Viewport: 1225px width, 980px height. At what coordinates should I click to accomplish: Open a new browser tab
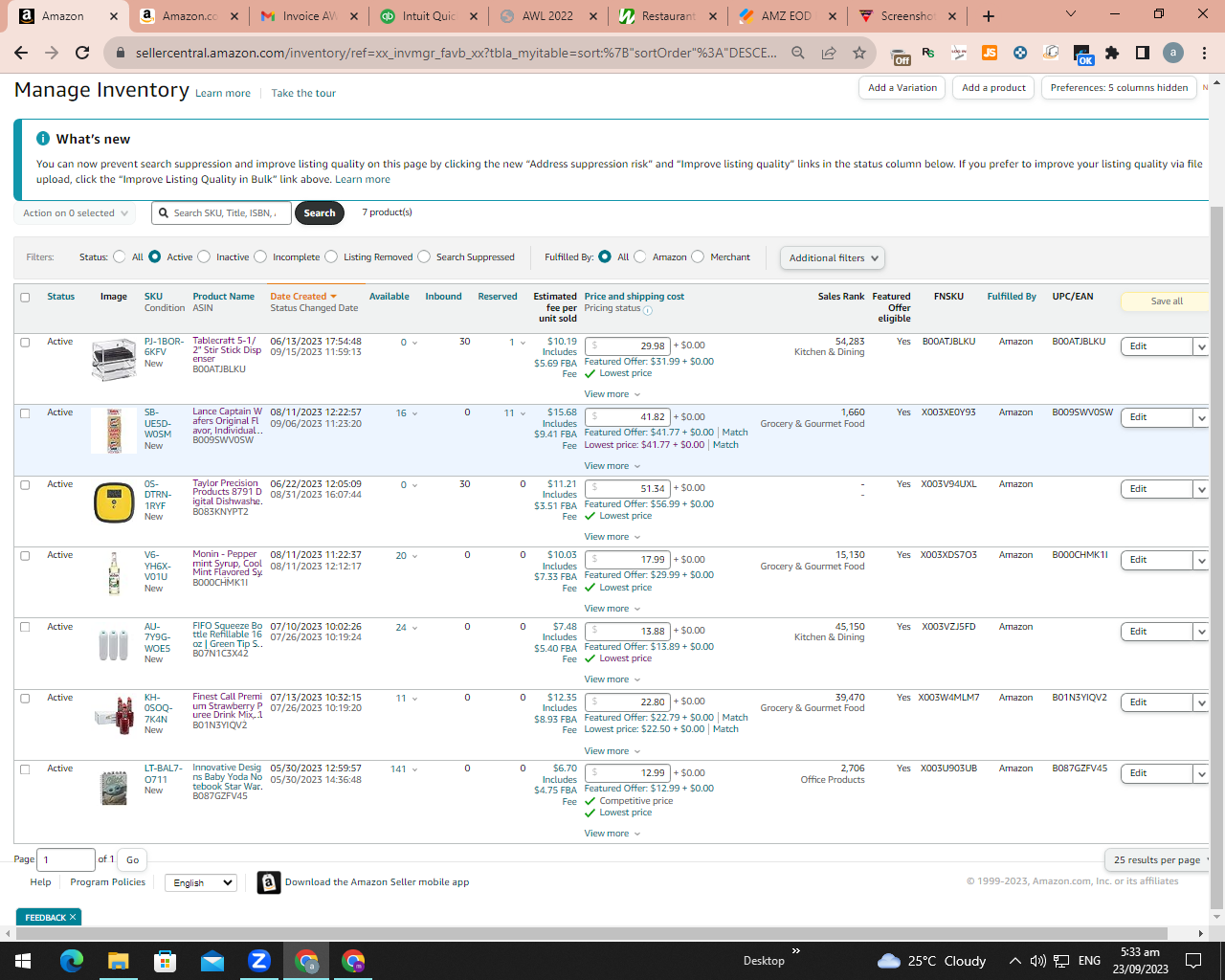coord(989,16)
